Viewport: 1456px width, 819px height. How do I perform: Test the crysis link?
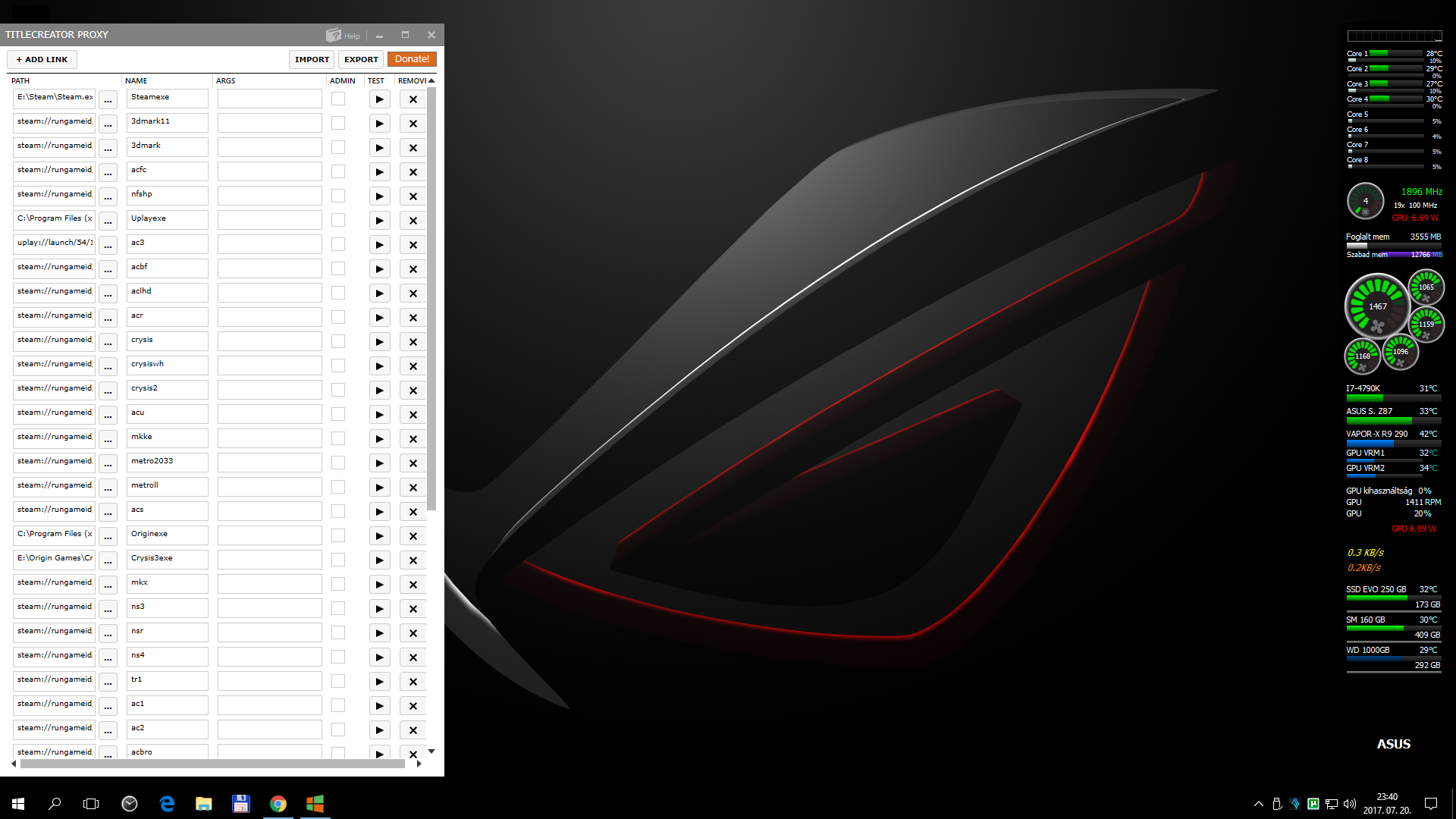[379, 342]
